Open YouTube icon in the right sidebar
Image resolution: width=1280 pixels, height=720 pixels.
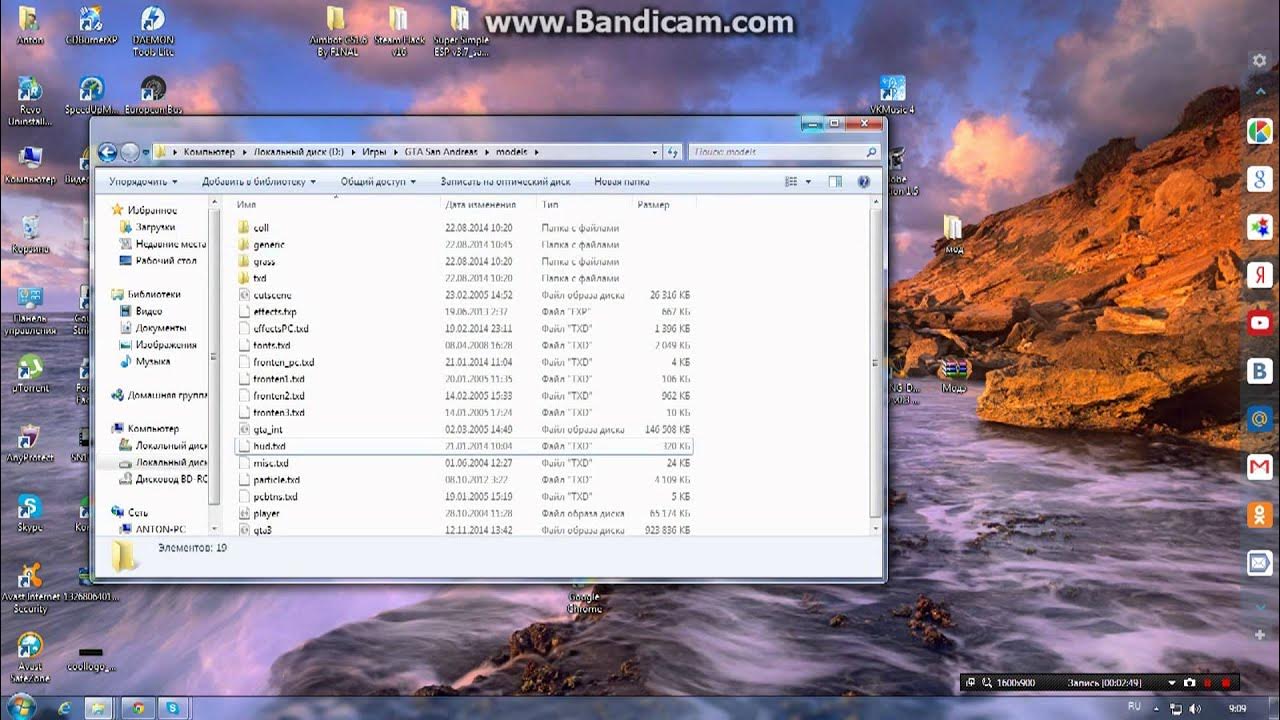click(x=1259, y=323)
